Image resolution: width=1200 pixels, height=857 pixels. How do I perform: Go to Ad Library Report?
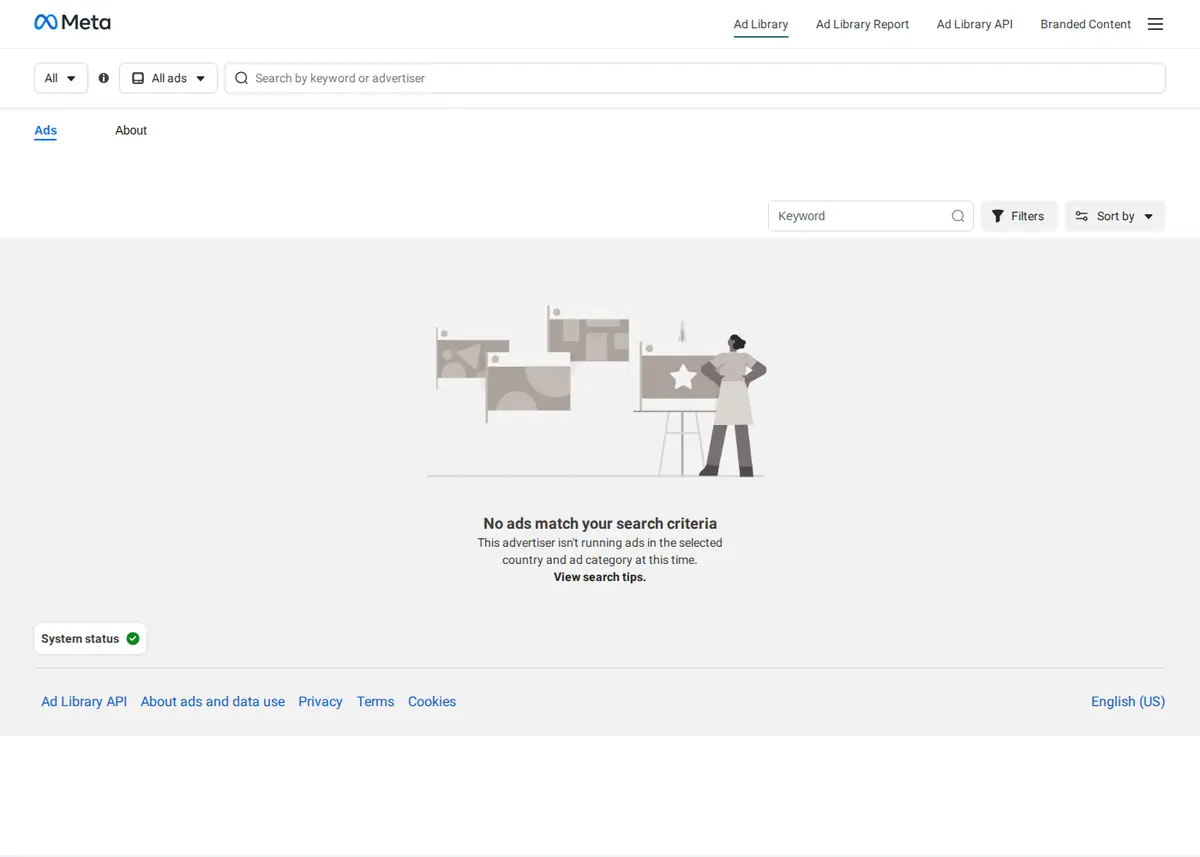(862, 24)
